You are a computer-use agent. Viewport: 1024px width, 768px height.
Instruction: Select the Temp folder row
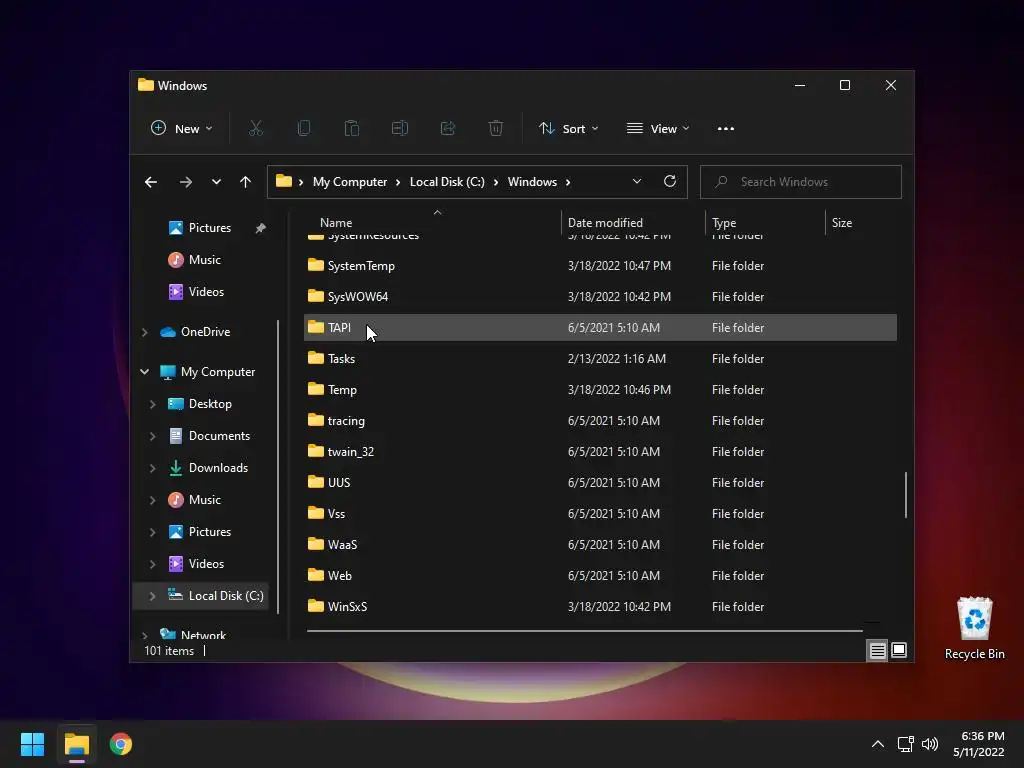[600, 390]
